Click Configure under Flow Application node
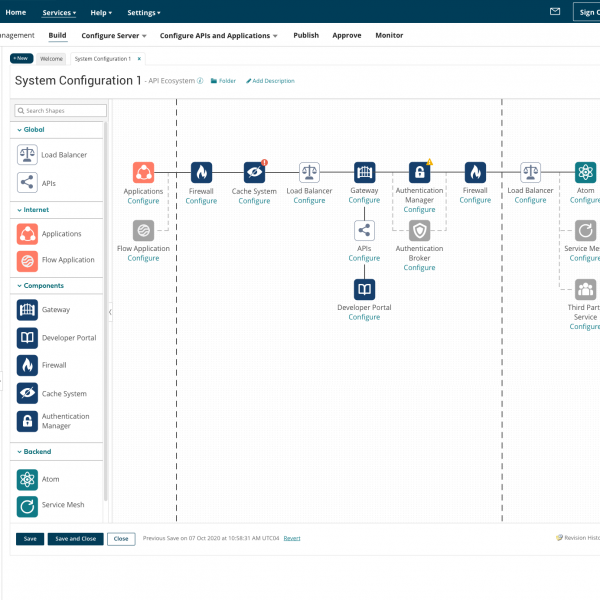The image size is (600, 600). 143,258
